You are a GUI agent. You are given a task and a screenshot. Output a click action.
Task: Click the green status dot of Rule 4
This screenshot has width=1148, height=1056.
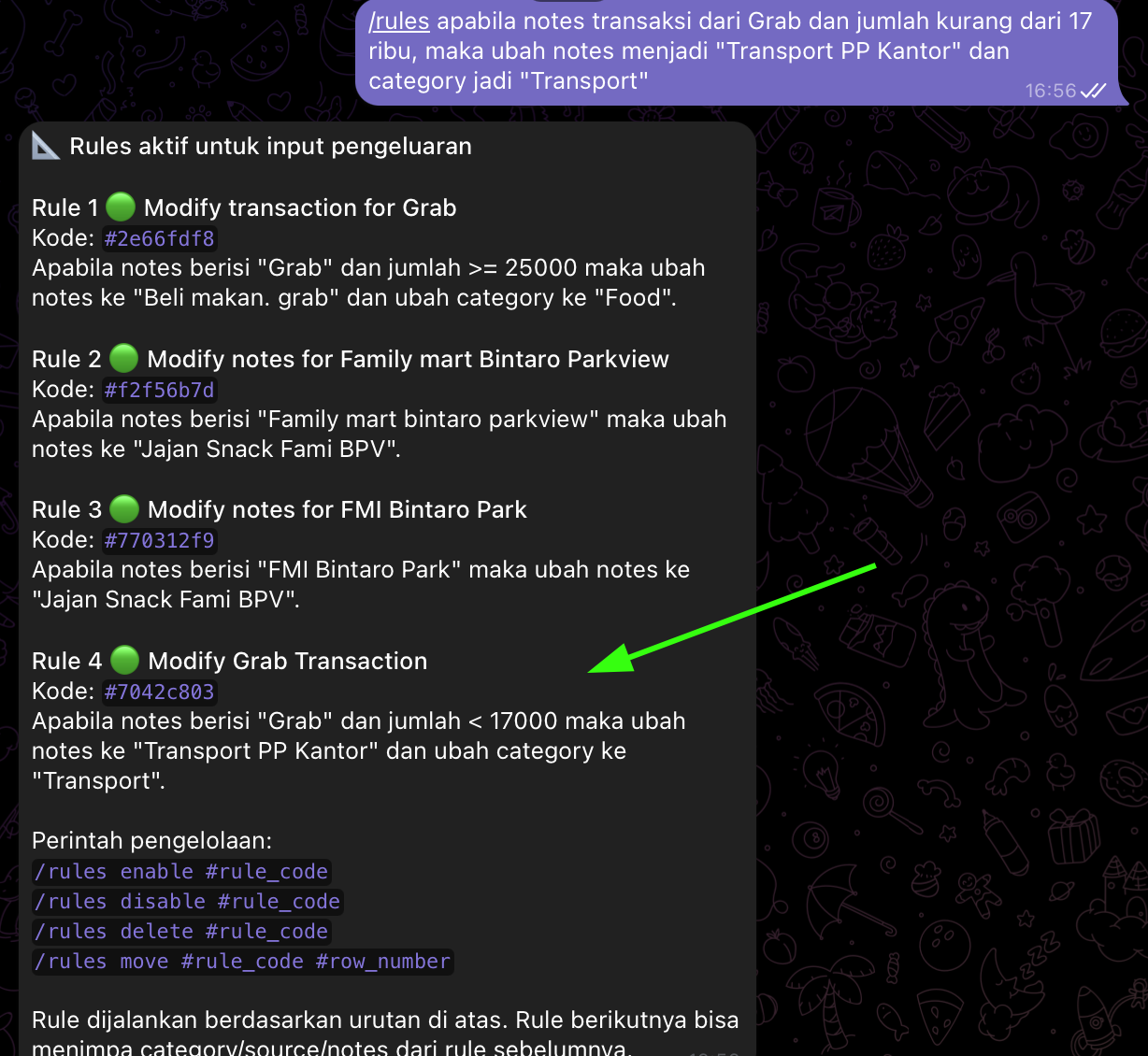(124, 661)
